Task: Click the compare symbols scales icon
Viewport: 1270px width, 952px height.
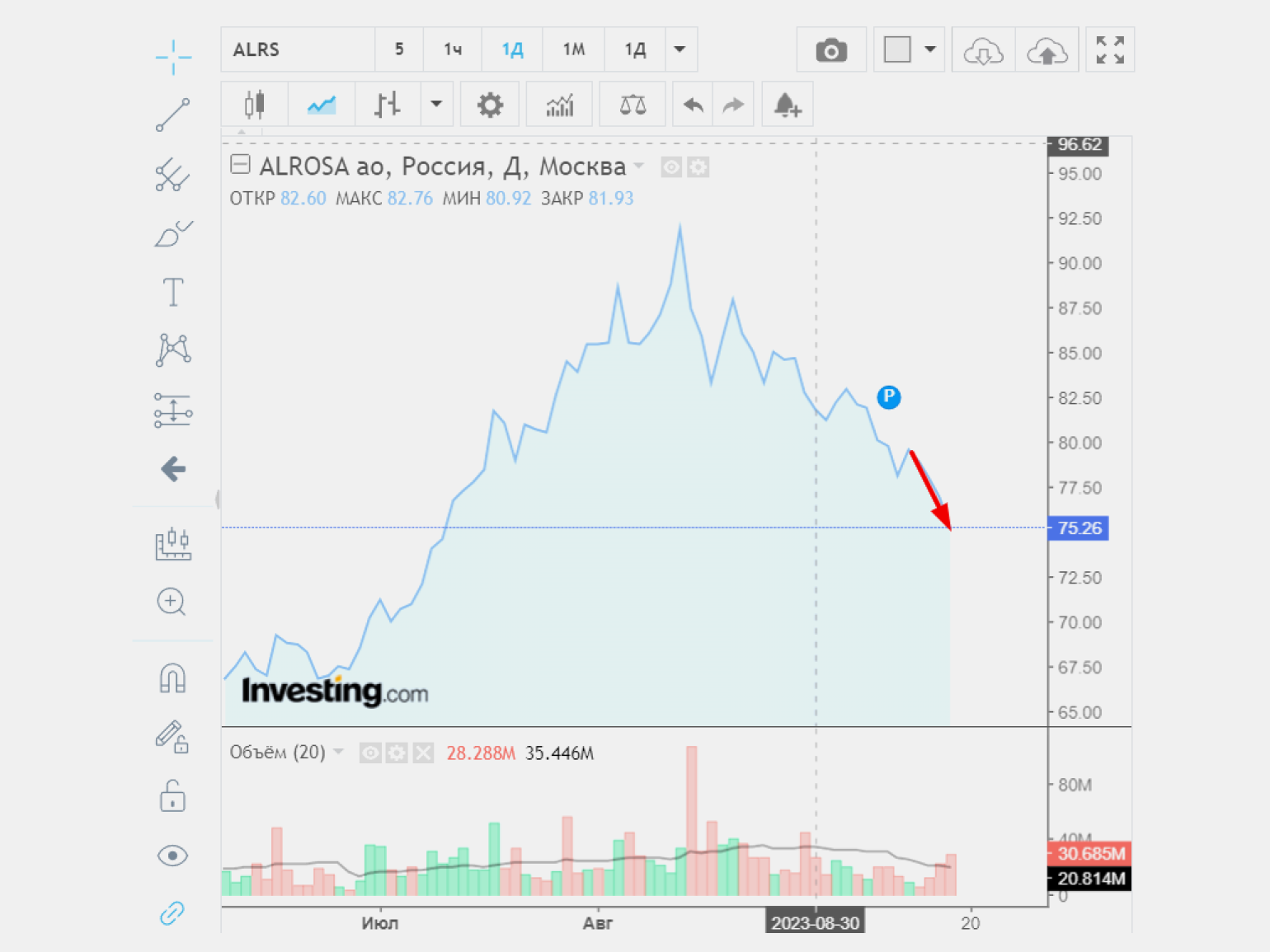Action: pos(633,105)
